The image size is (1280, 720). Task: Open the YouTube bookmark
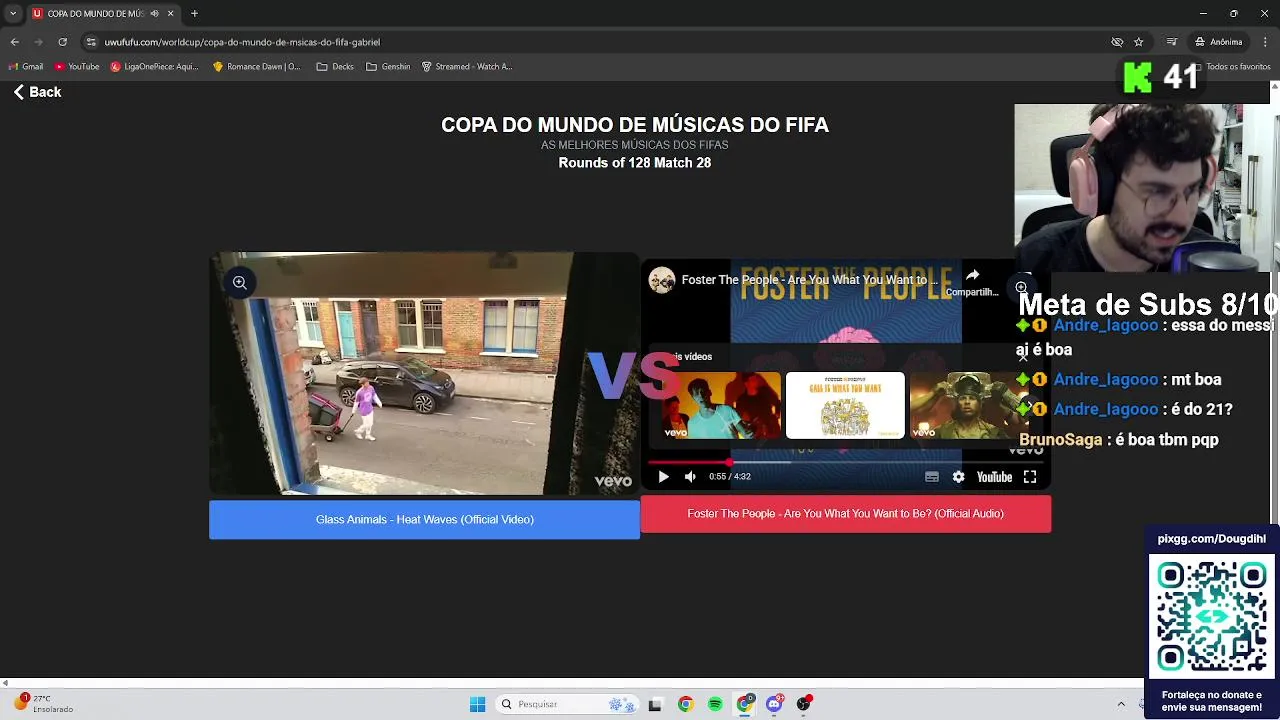tap(77, 67)
